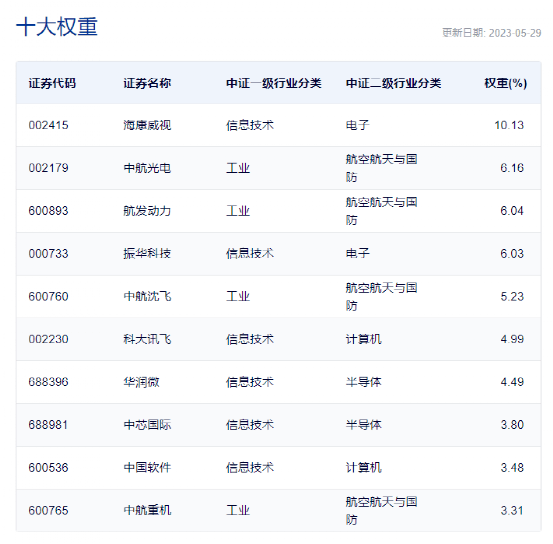The height and width of the screenshot is (544, 553).
Task: Select stock name 中国软件
Action: point(147,468)
